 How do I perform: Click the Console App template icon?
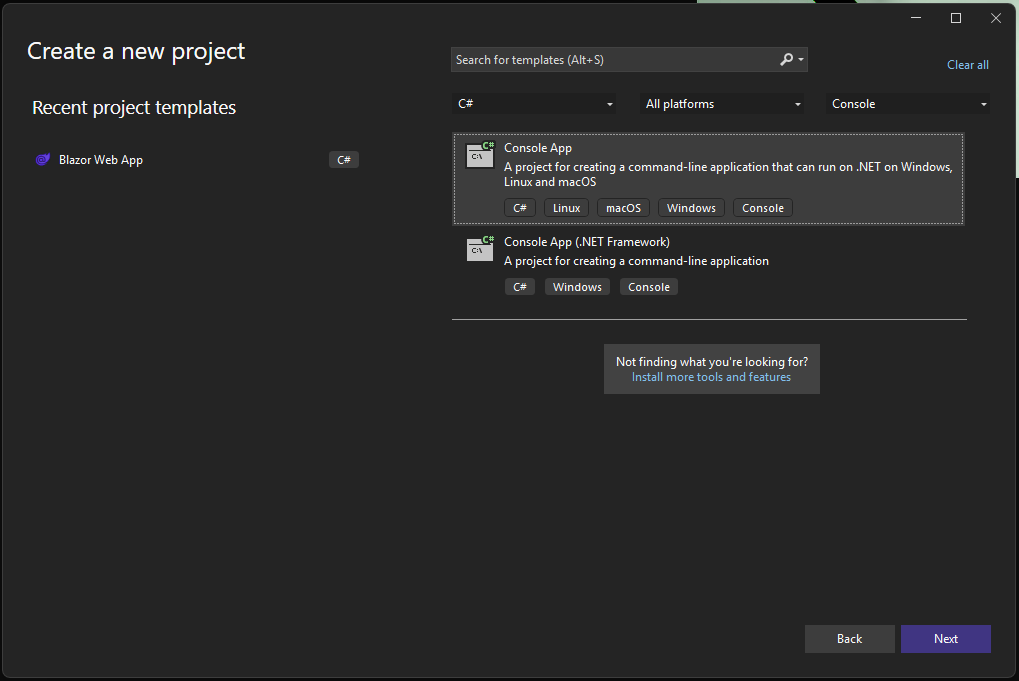point(480,155)
